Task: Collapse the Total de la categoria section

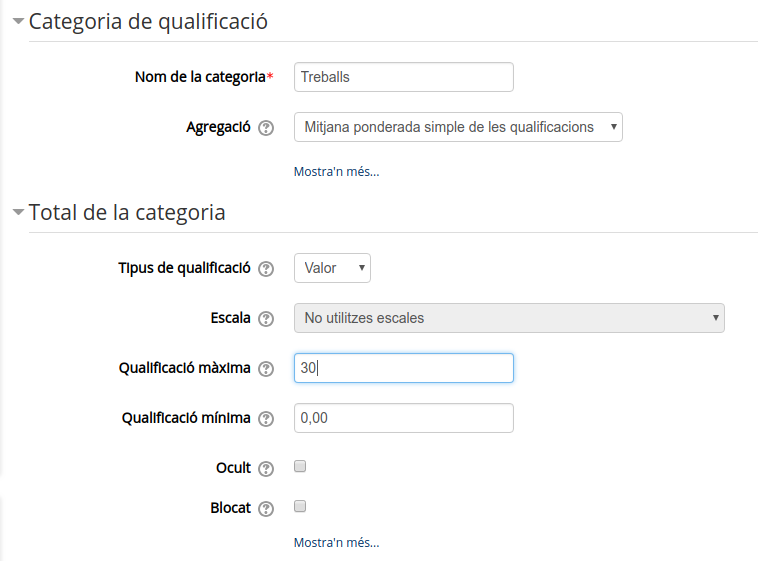Action: point(18,212)
